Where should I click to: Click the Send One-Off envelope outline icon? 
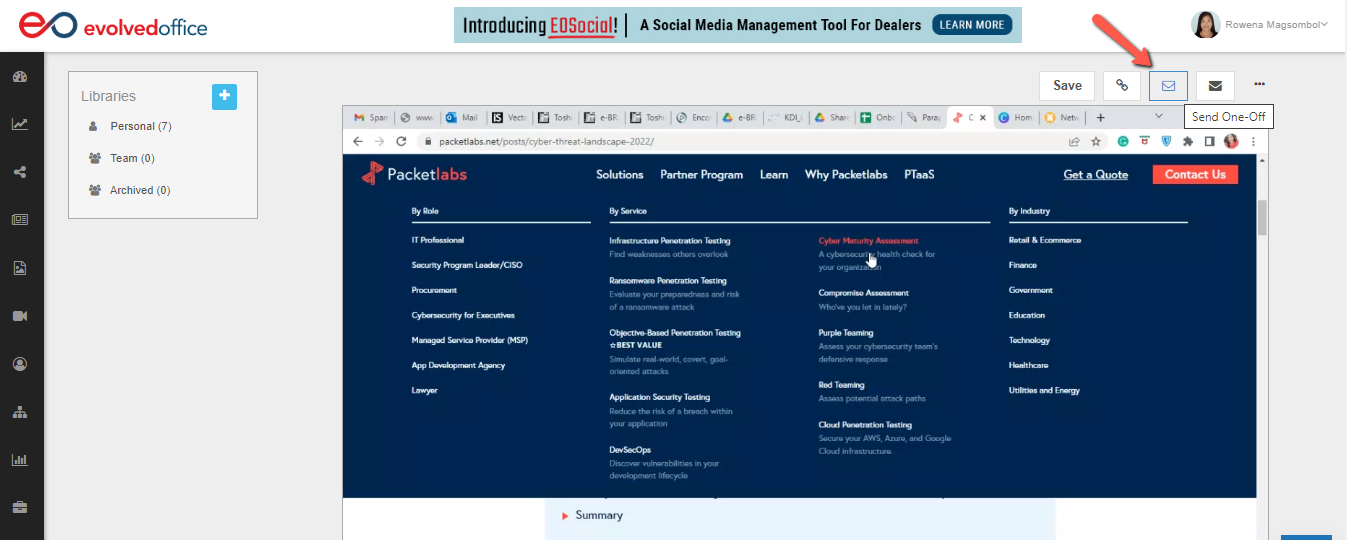(x=1168, y=86)
